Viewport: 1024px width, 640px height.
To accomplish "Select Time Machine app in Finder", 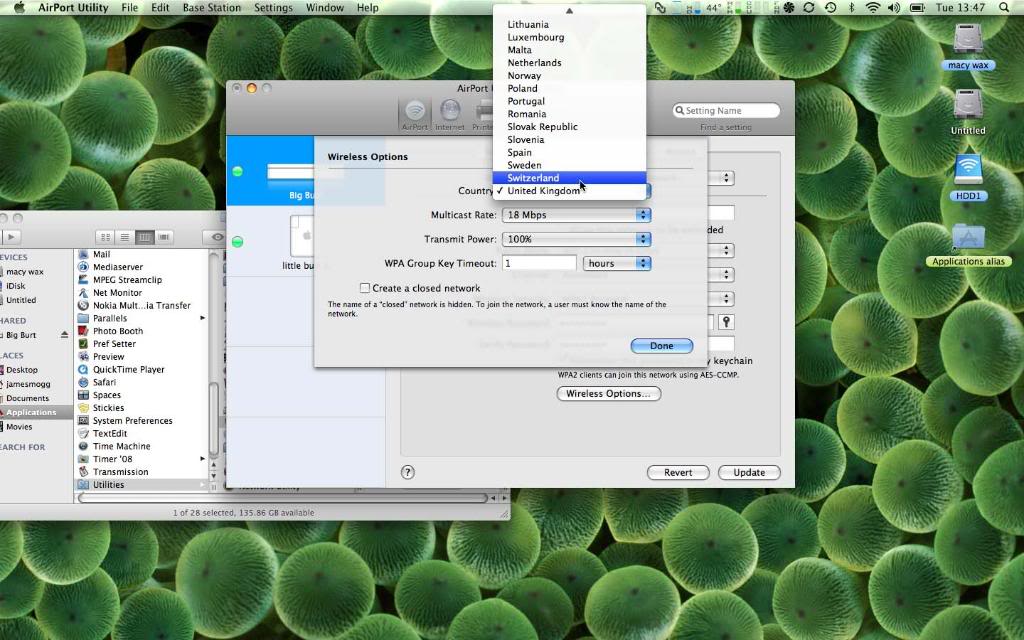I will click(121, 446).
